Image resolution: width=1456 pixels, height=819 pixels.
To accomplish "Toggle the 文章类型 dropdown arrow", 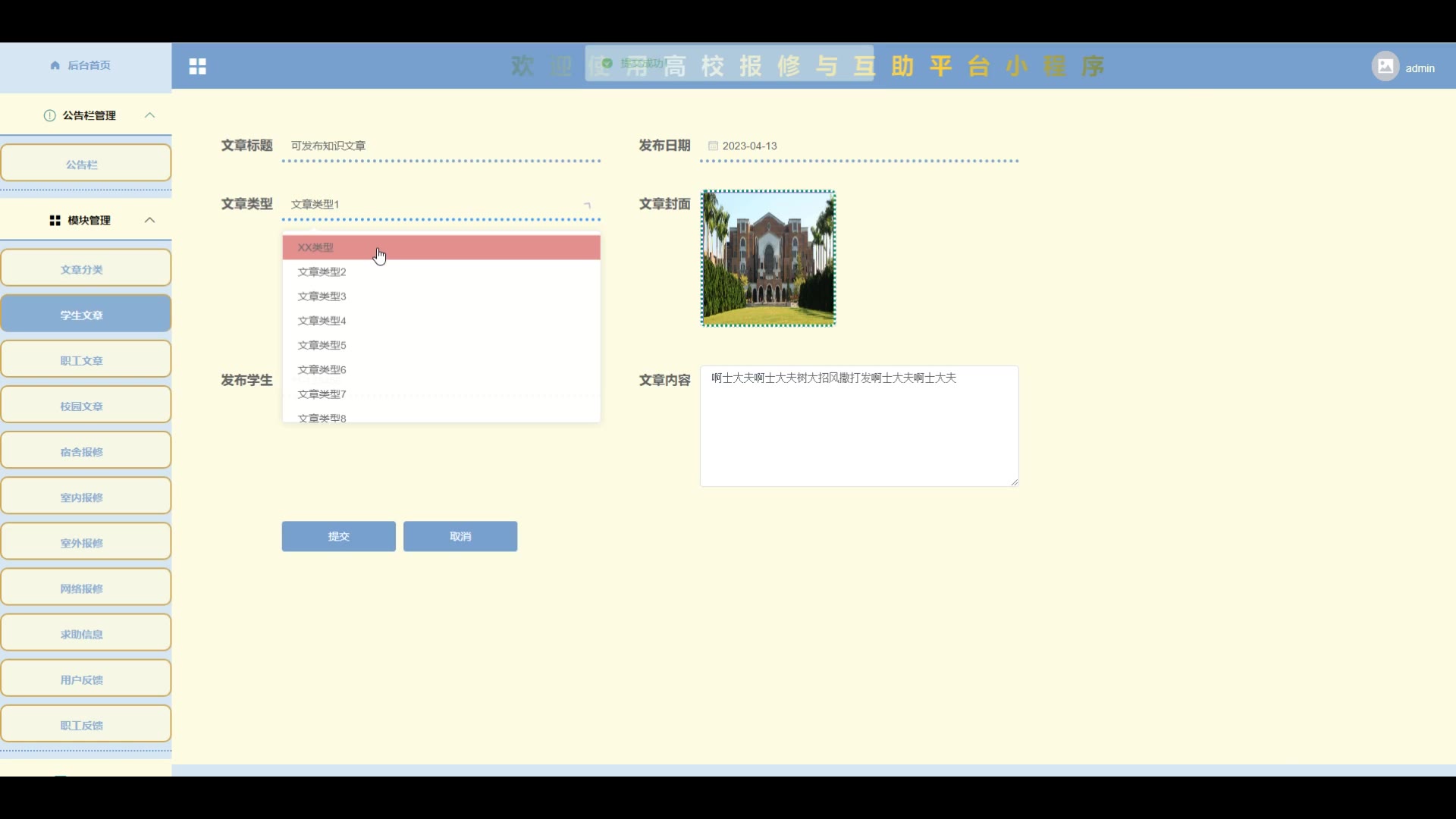I will click(586, 205).
